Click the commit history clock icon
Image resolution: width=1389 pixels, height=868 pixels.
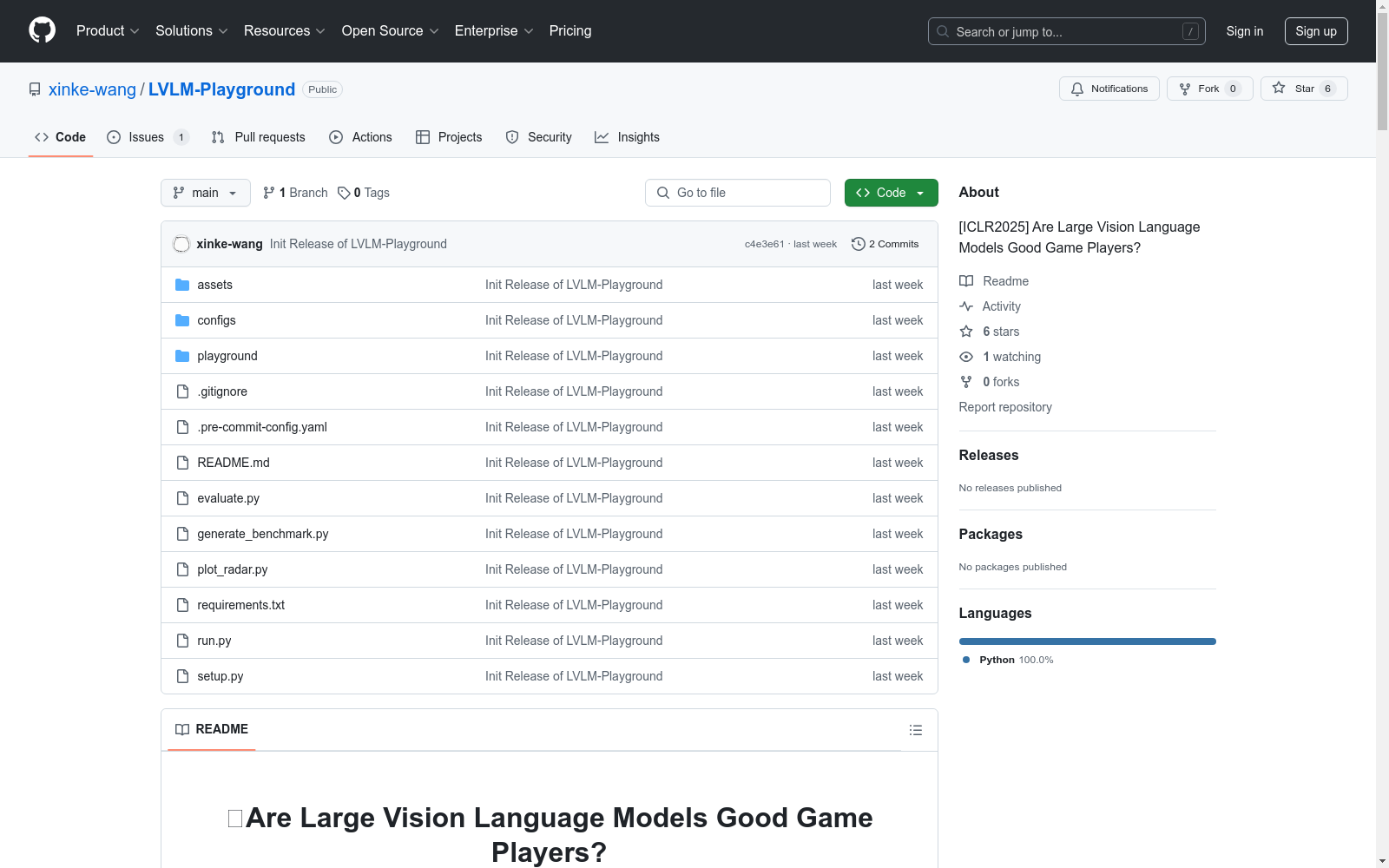point(859,244)
